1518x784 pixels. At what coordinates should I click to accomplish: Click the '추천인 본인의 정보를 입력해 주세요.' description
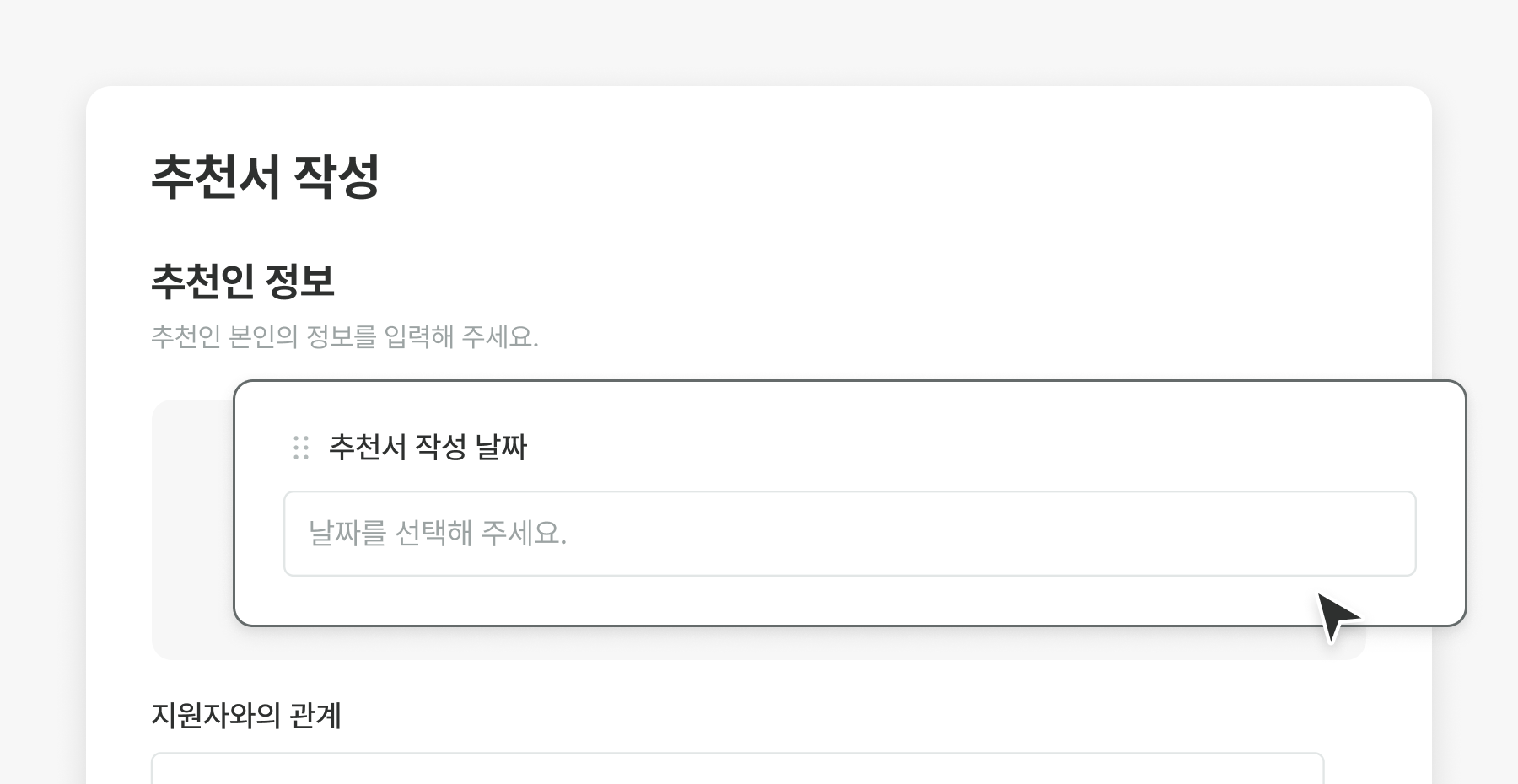pos(344,337)
